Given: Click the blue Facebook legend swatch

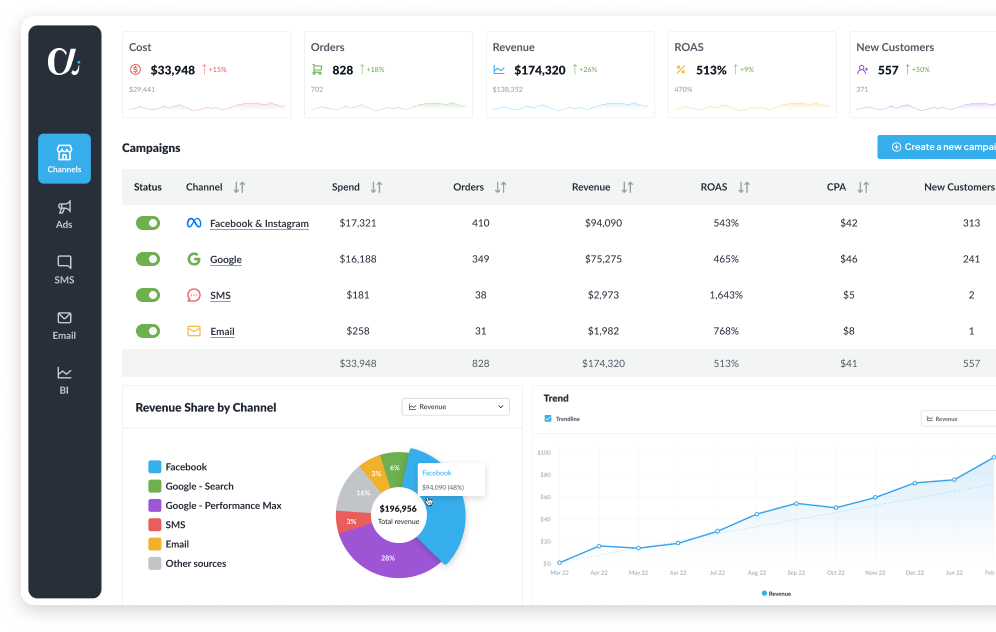Looking at the screenshot, I should coord(155,467).
